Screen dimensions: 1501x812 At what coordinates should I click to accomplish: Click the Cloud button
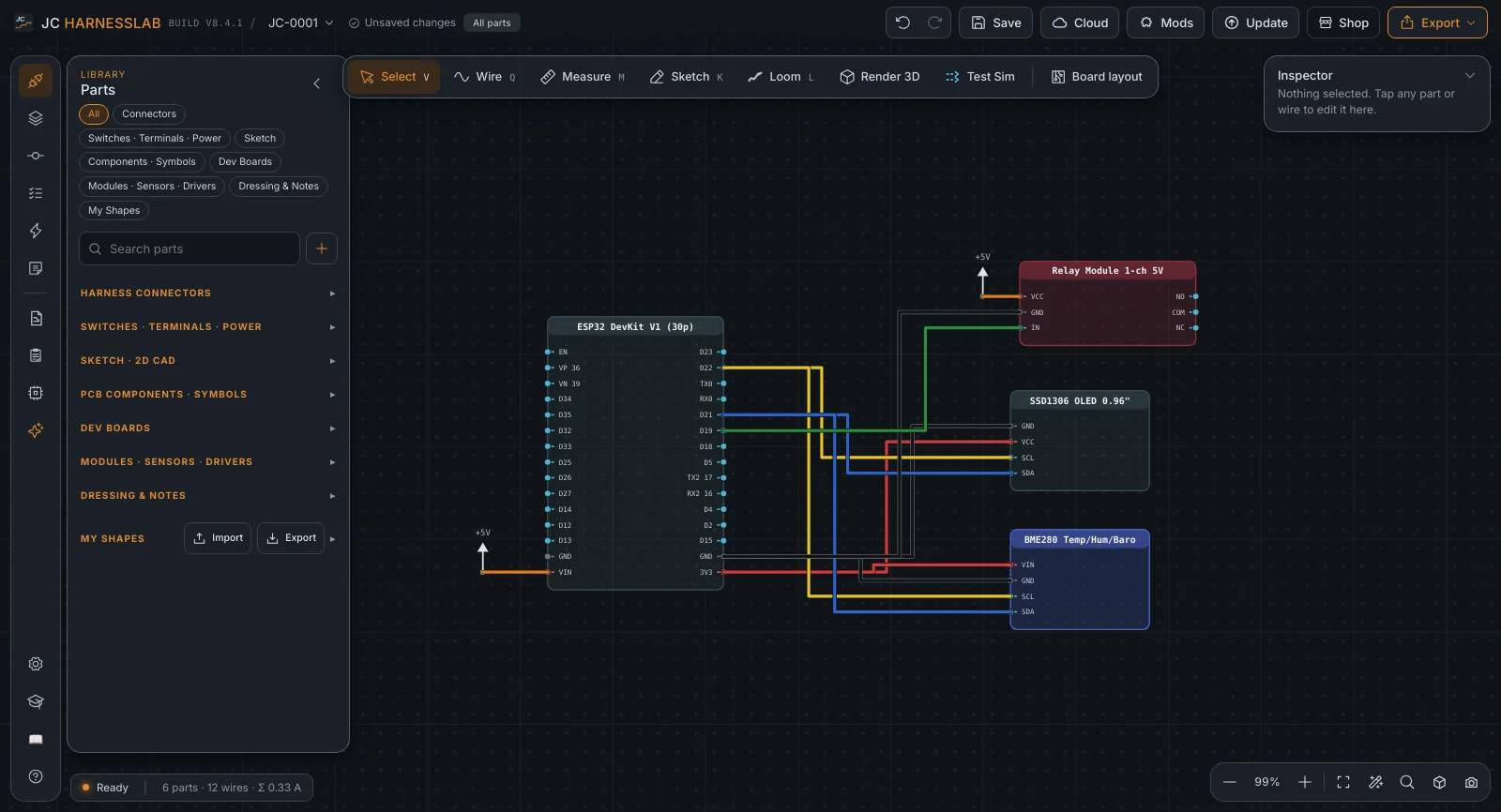pos(1080,23)
